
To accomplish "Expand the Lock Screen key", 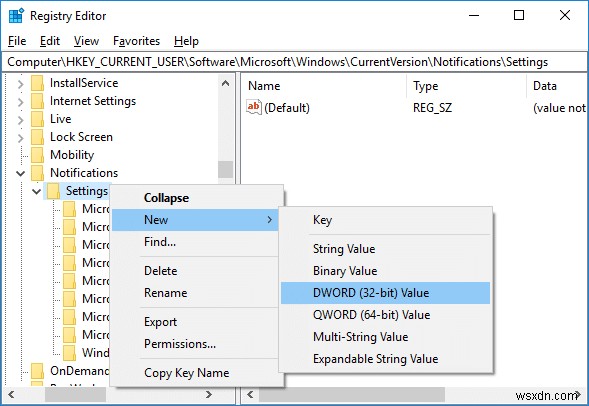I will pyautogui.click(x=21, y=138).
